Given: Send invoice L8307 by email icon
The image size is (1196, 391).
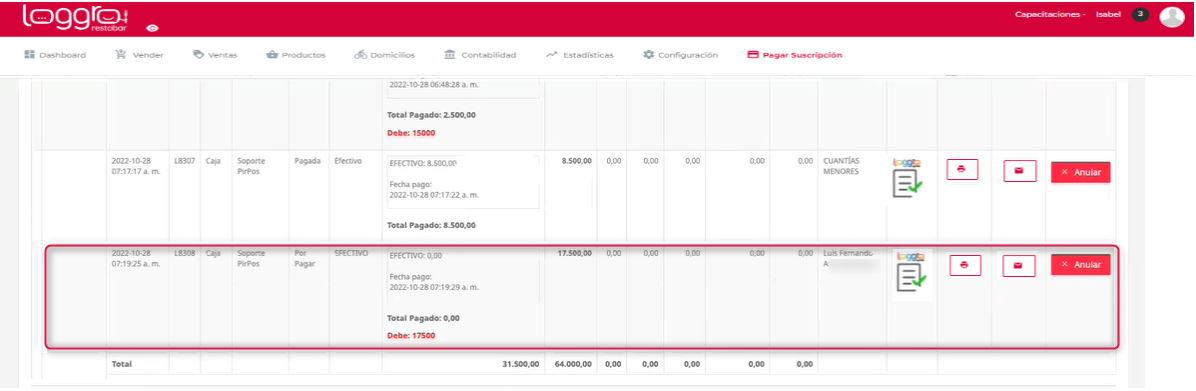Looking at the screenshot, I should (1019, 171).
